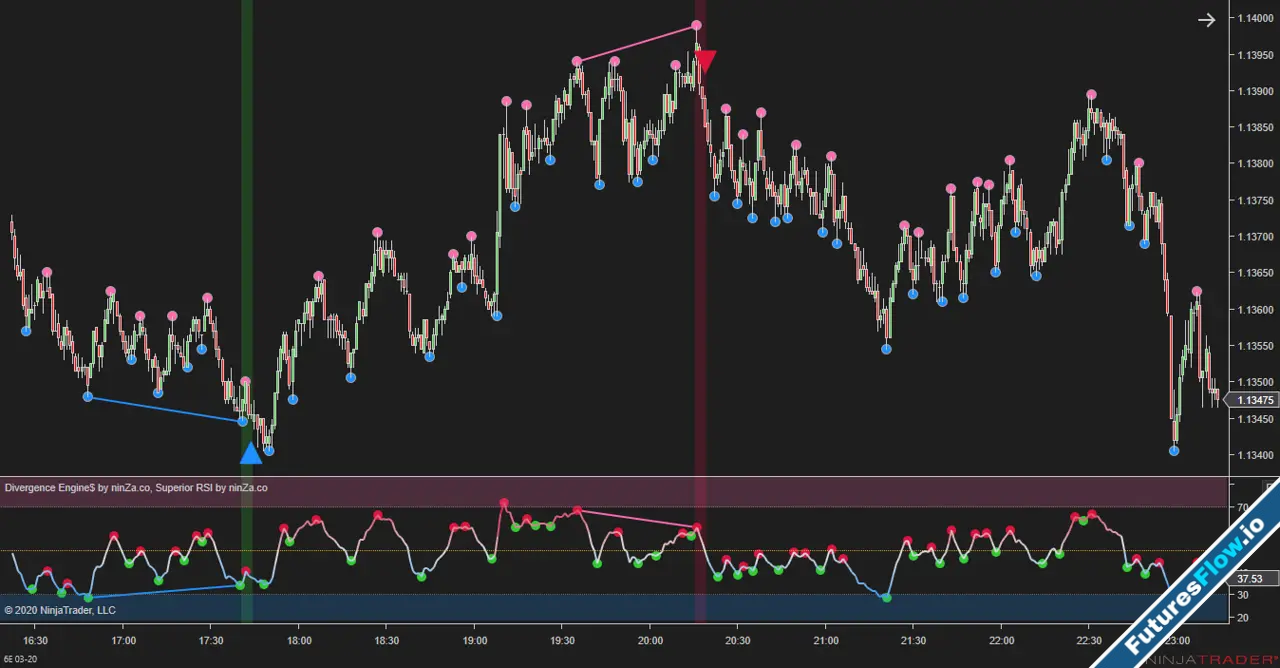
Task: Open the Divergence Engine$ indicator label
Action: coord(77,488)
